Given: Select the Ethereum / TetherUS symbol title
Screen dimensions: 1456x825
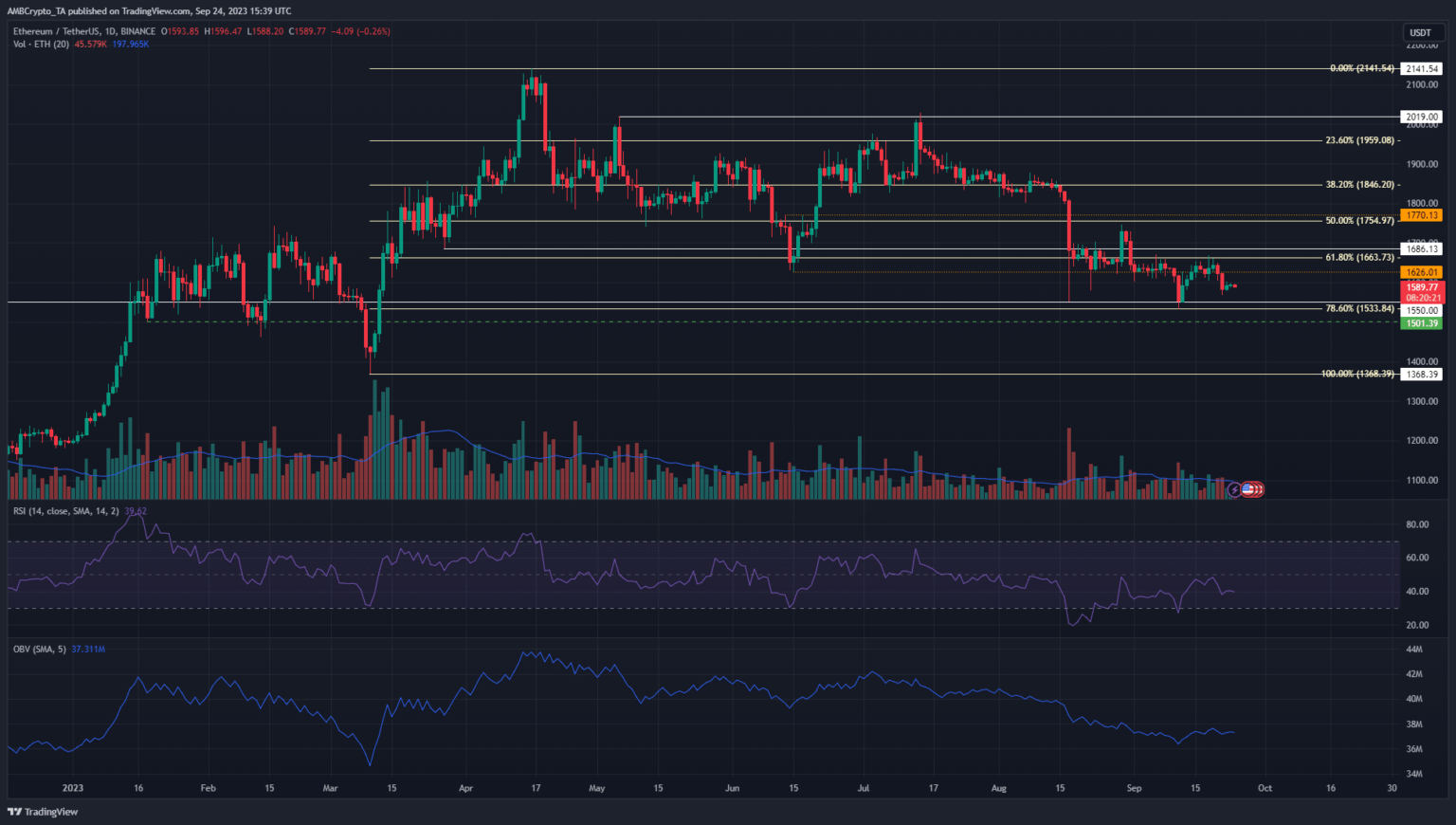Looking at the screenshot, I should point(84,31).
